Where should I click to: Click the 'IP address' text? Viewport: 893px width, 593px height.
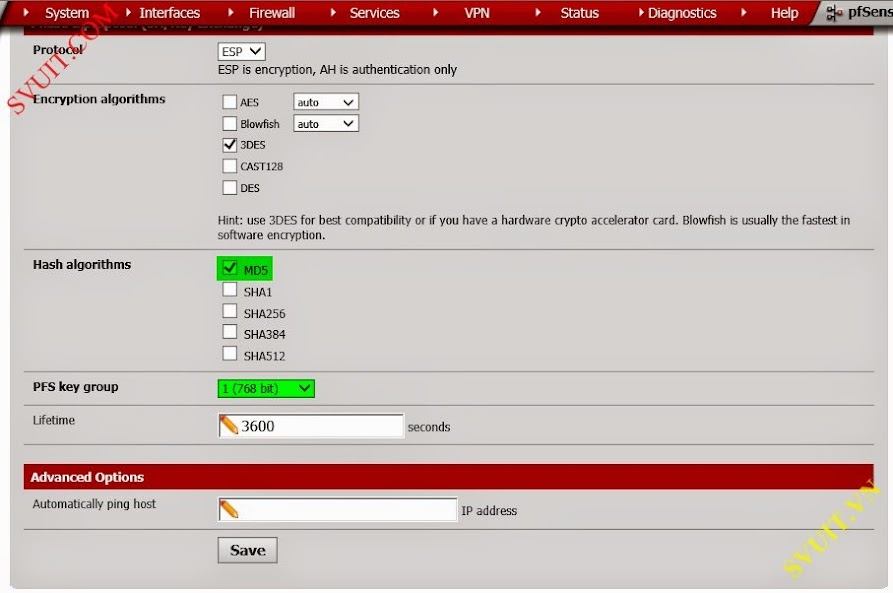pyautogui.click(x=489, y=511)
